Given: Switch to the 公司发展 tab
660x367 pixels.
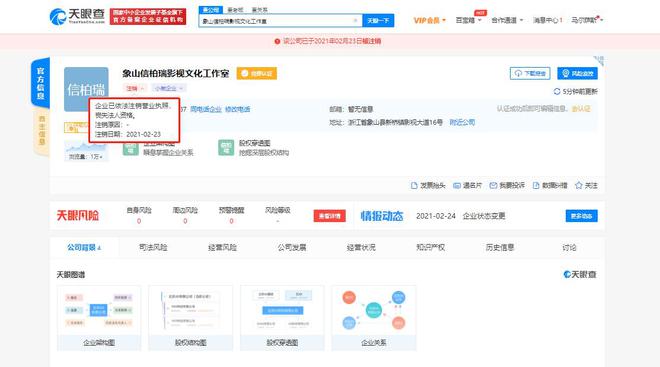Looking at the screenshot, I should (292, 247).
